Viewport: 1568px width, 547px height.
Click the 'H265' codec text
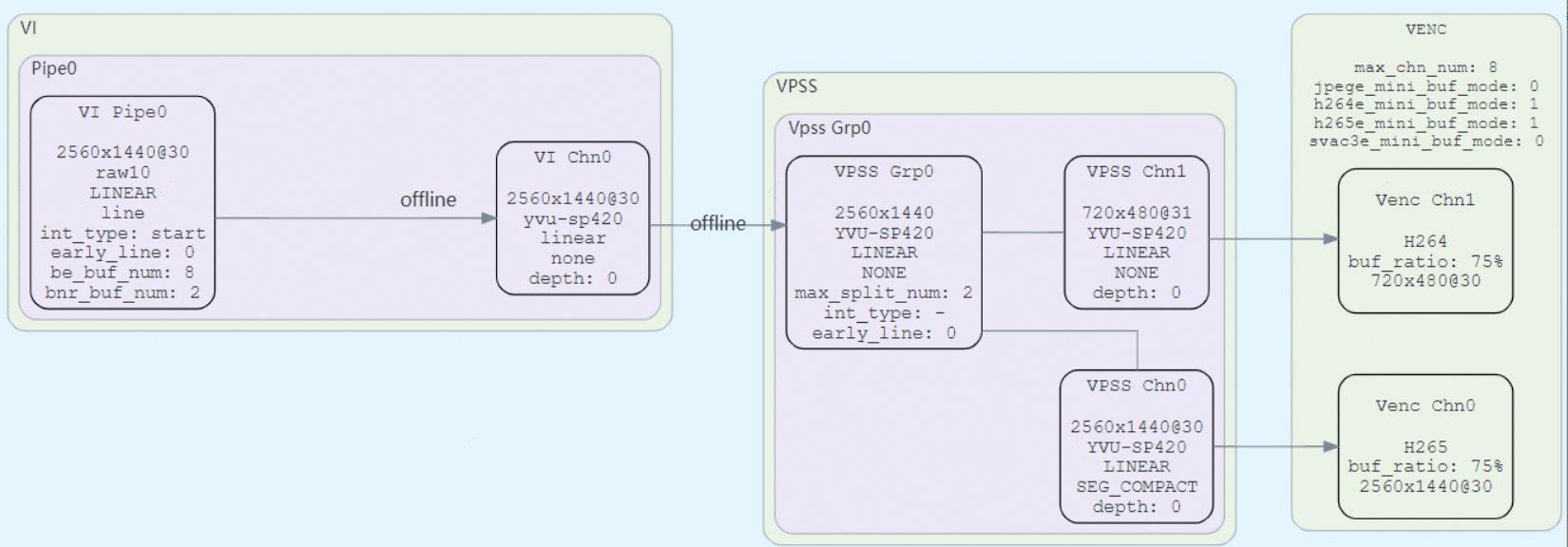[x=1425, y=446]
